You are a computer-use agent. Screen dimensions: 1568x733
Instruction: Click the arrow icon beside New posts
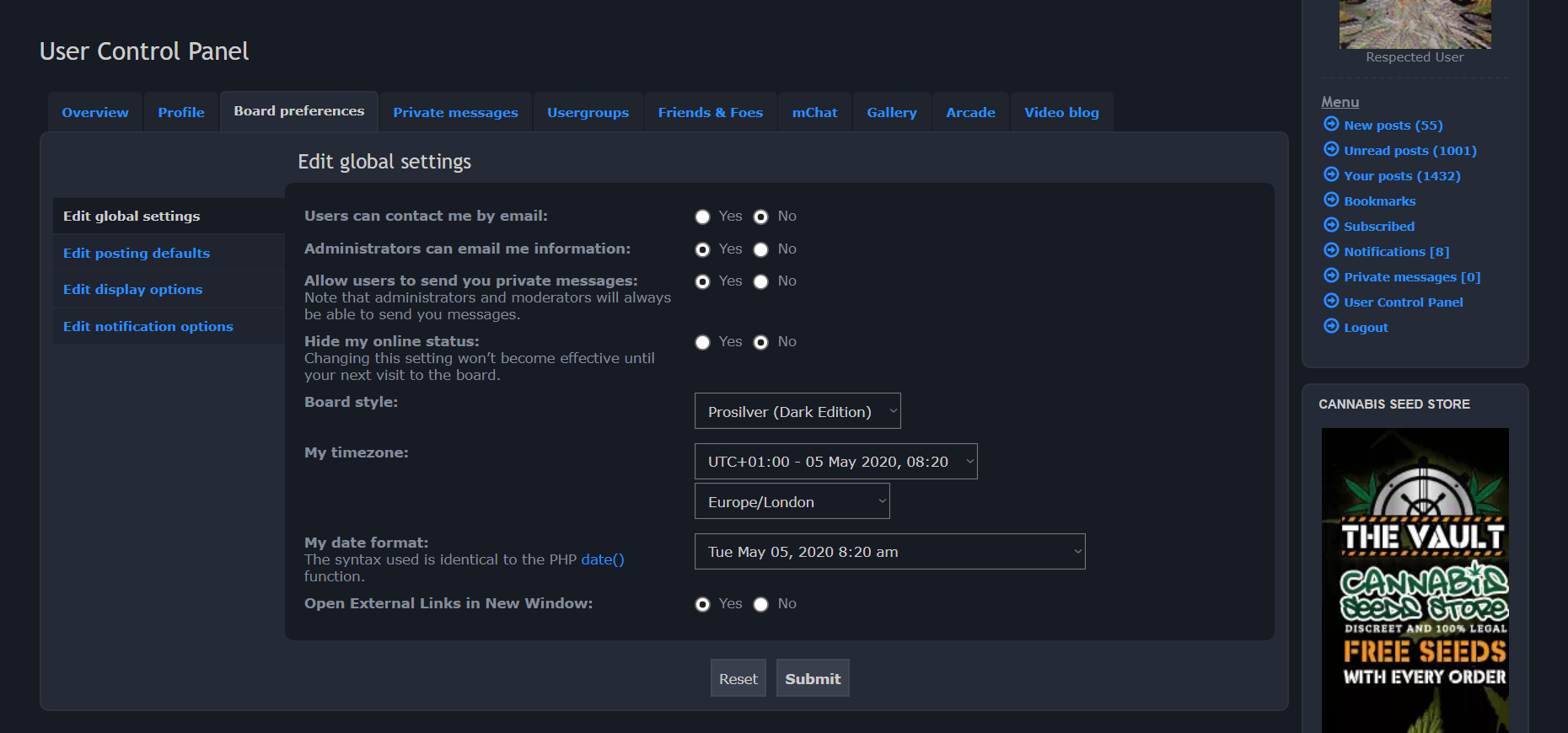(1331, 125)
